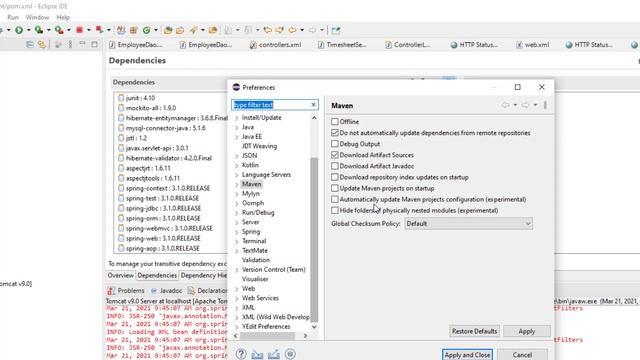Check Update Maven projects on startup
Image resolution: width=640 pixels, height=360 pixels.
335,188
